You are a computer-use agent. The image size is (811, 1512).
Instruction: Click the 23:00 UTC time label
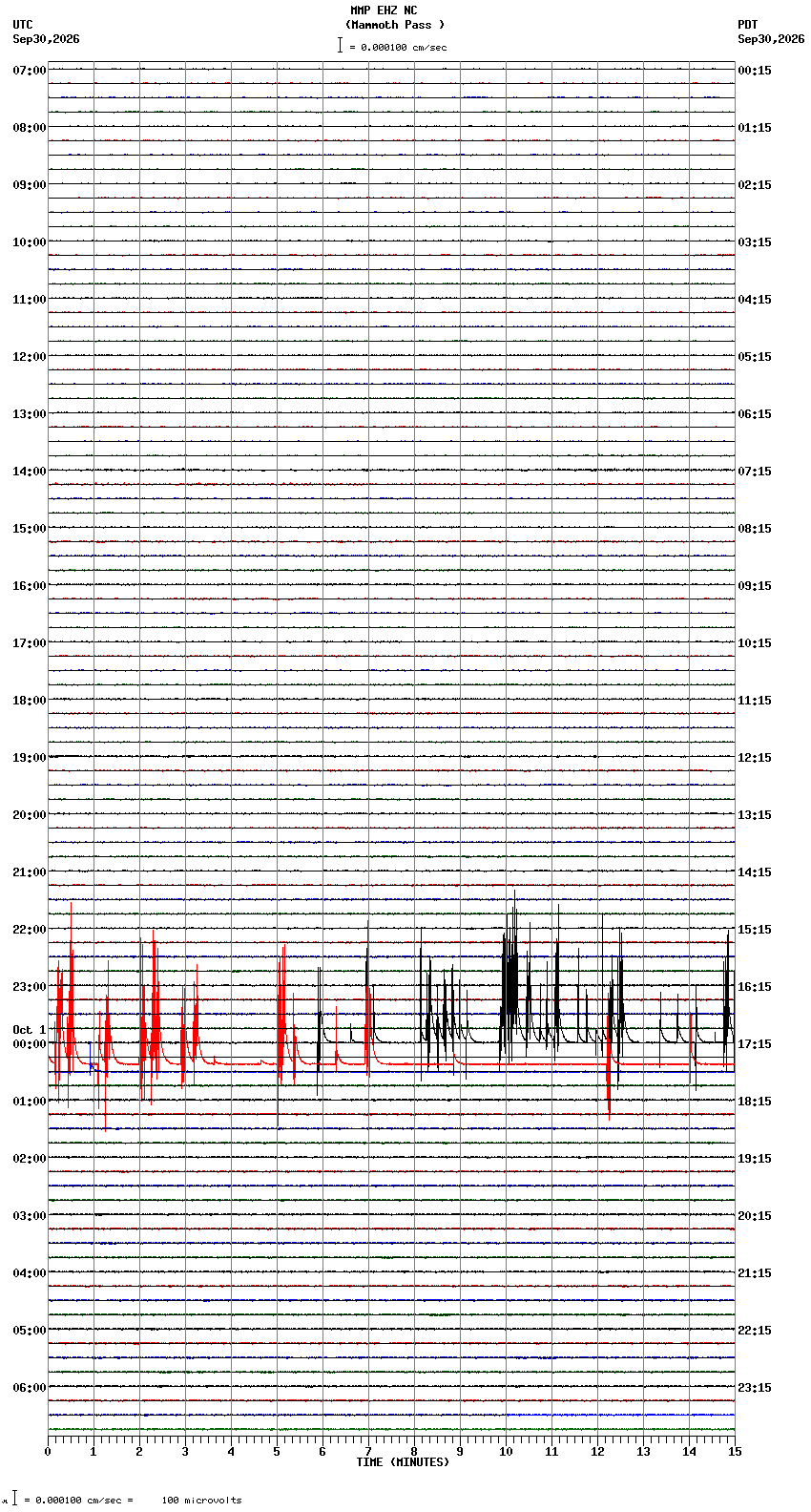pos(30,987)
